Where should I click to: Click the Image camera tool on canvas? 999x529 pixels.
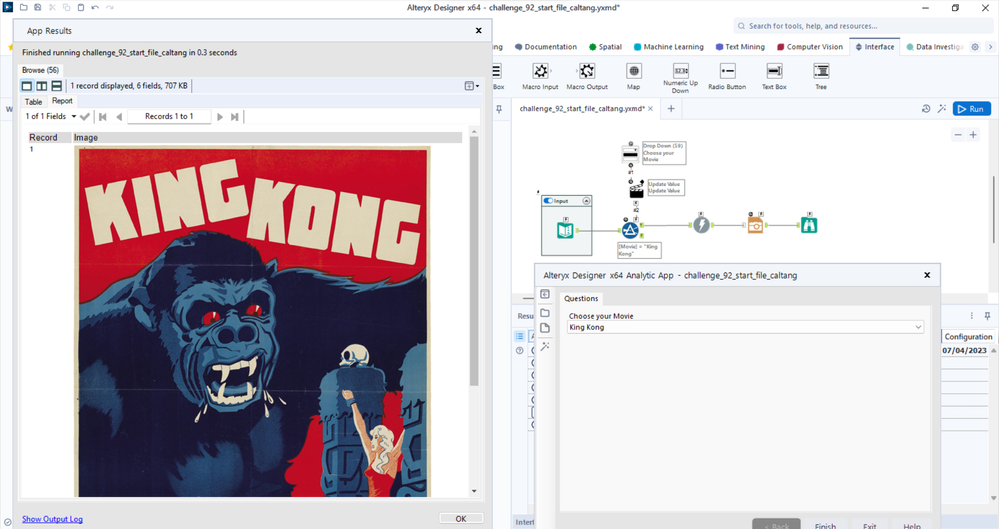755,225
